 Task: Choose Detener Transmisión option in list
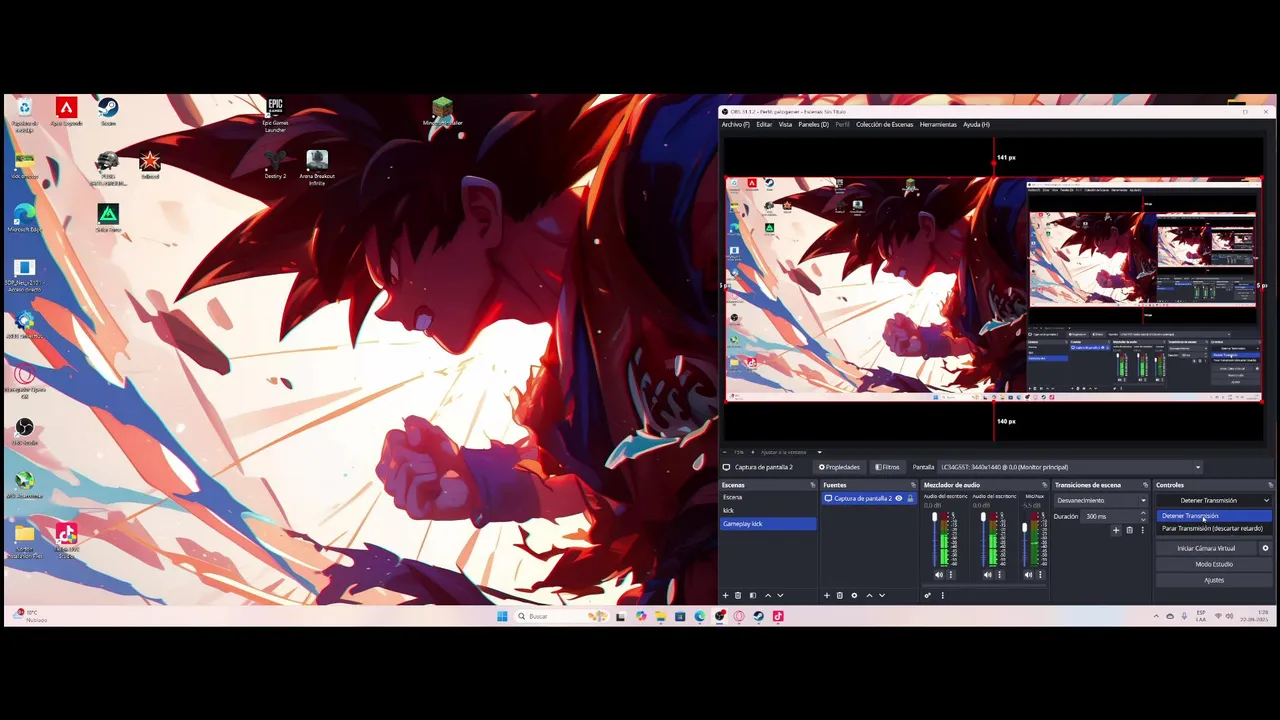1214,516
